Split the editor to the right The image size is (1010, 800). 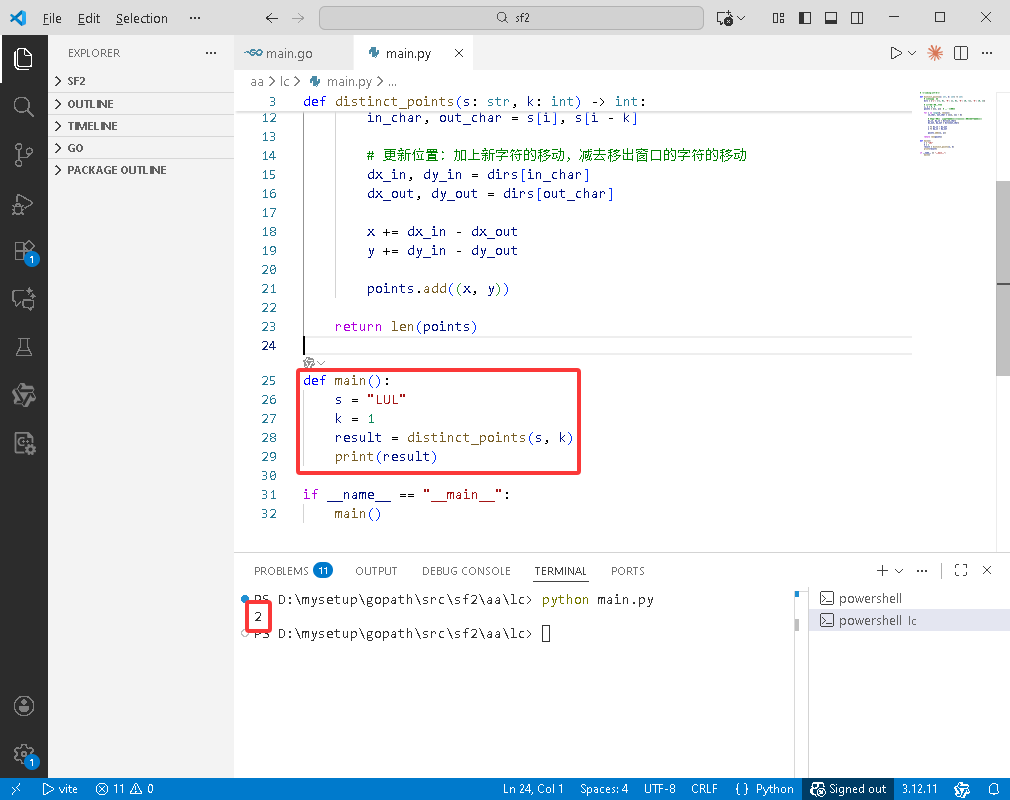[x=960, y=53]
